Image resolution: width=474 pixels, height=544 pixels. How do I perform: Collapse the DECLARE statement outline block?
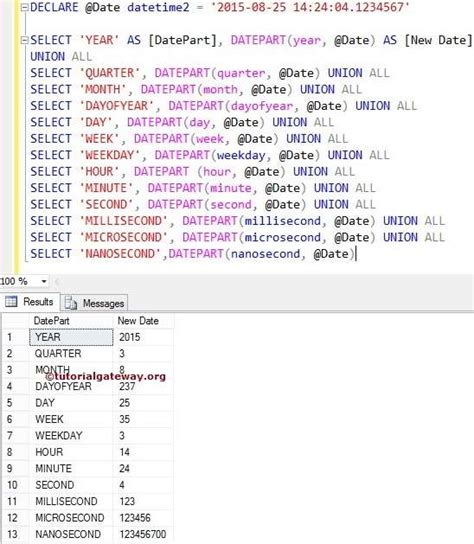(24, 7)
